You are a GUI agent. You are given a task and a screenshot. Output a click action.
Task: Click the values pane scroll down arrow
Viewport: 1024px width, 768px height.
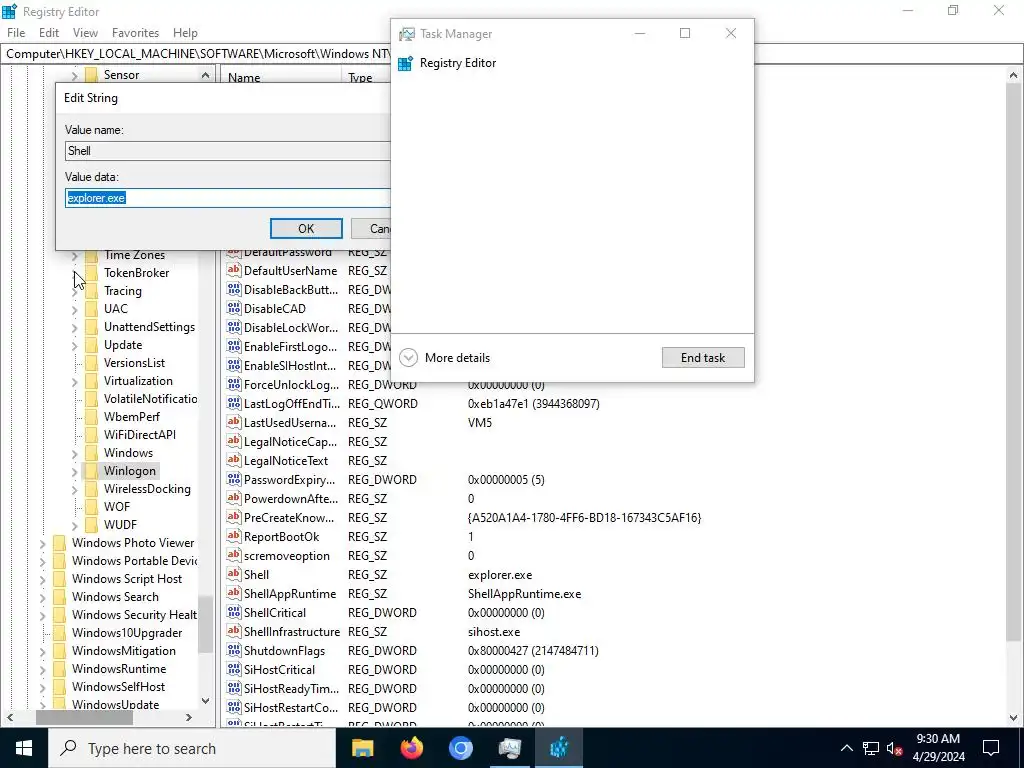tap(1014, 718)
